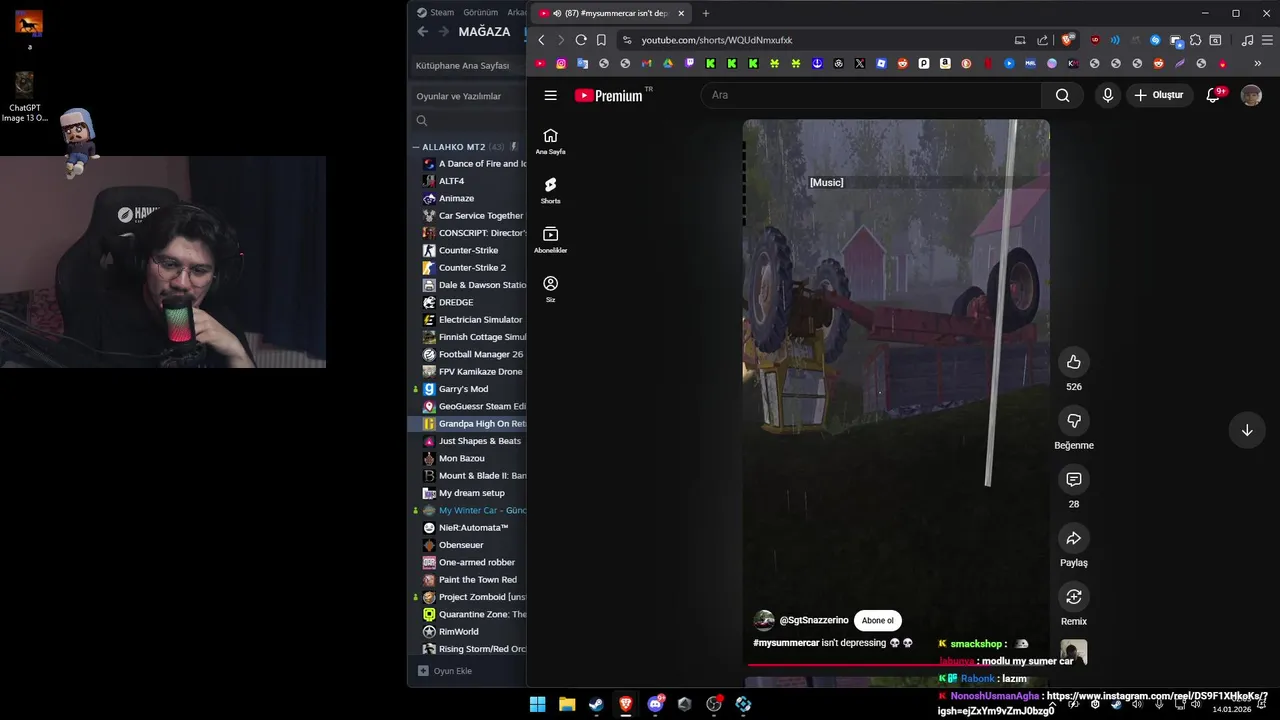Screen dimensions: 1280x720
Task: Open the ChatGPT Image desktop file
Action: click(x=24, y=97)
